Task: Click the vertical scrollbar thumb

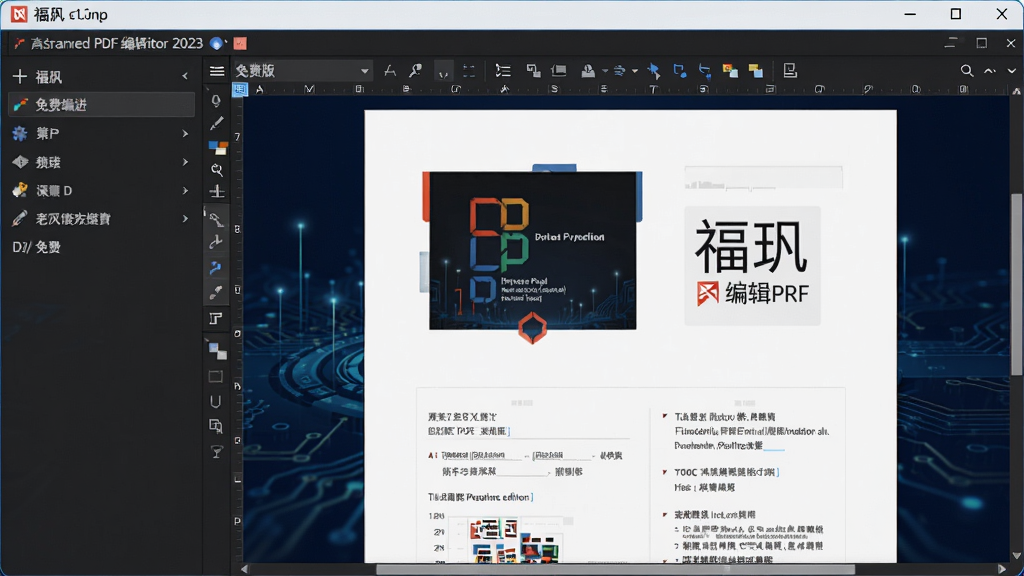Action: pos(1017,284)
